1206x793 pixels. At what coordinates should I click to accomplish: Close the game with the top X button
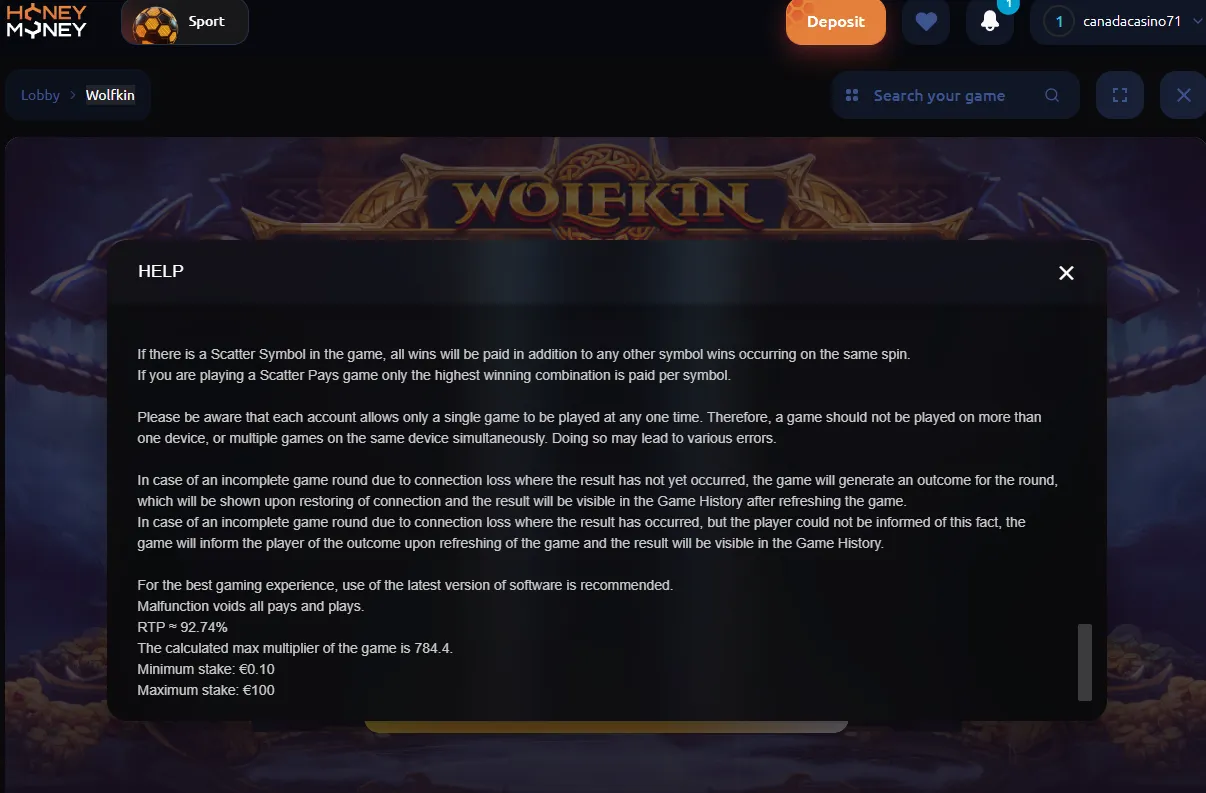coord(1184,95)
